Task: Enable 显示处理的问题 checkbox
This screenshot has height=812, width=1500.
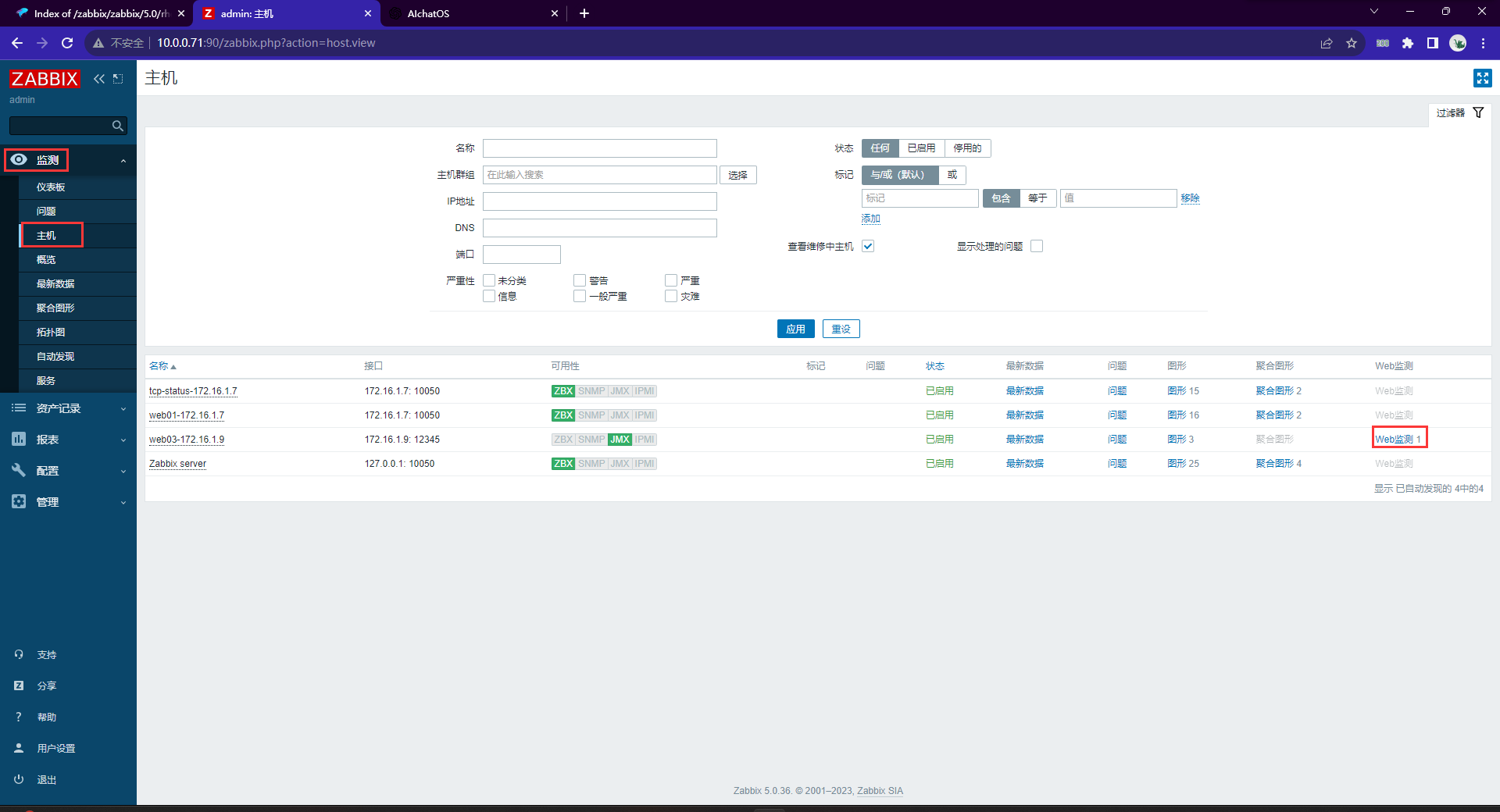Action: [x=1037, y=246]
